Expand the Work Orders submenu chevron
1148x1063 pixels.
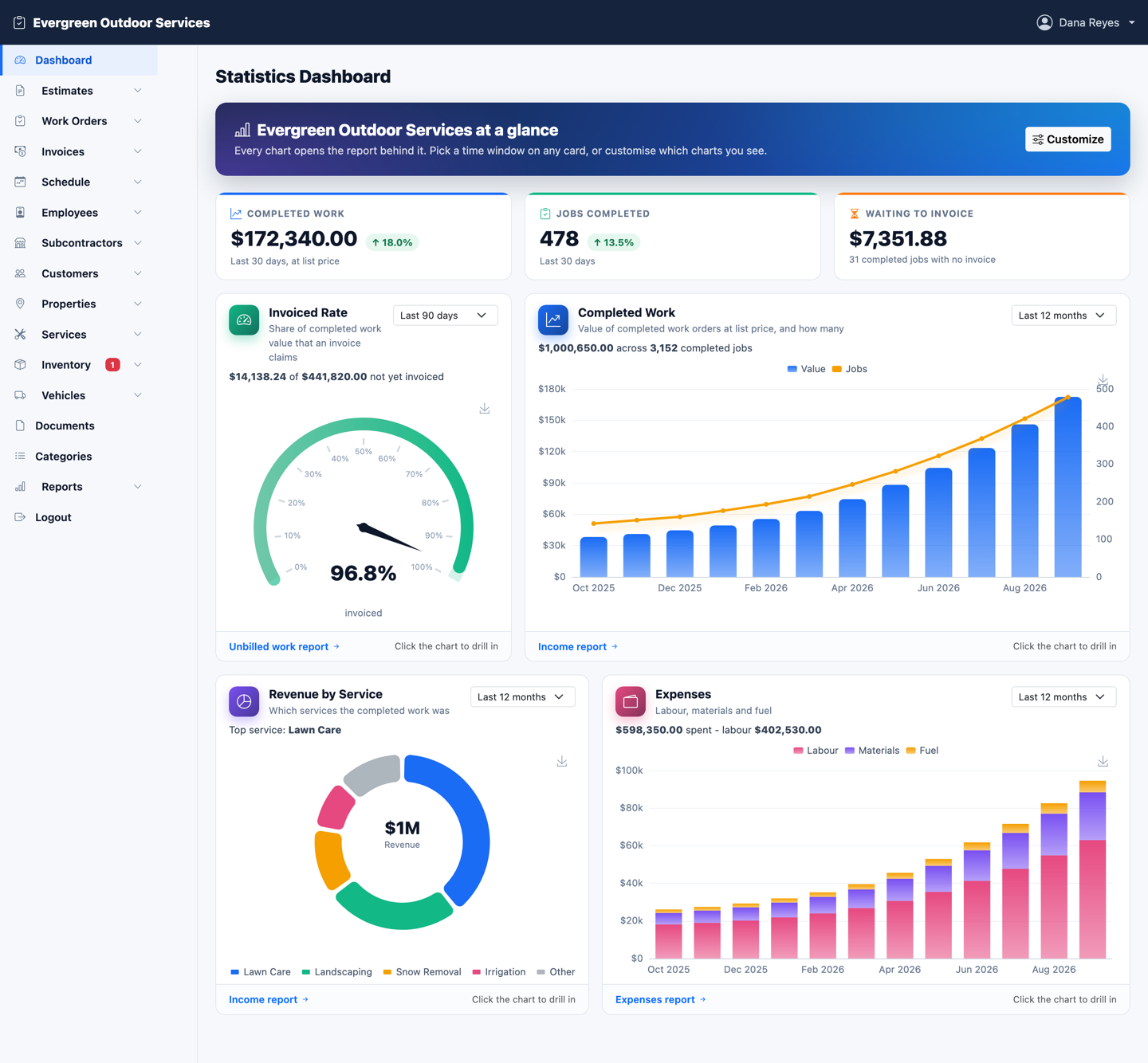click(x=138, y=121)
